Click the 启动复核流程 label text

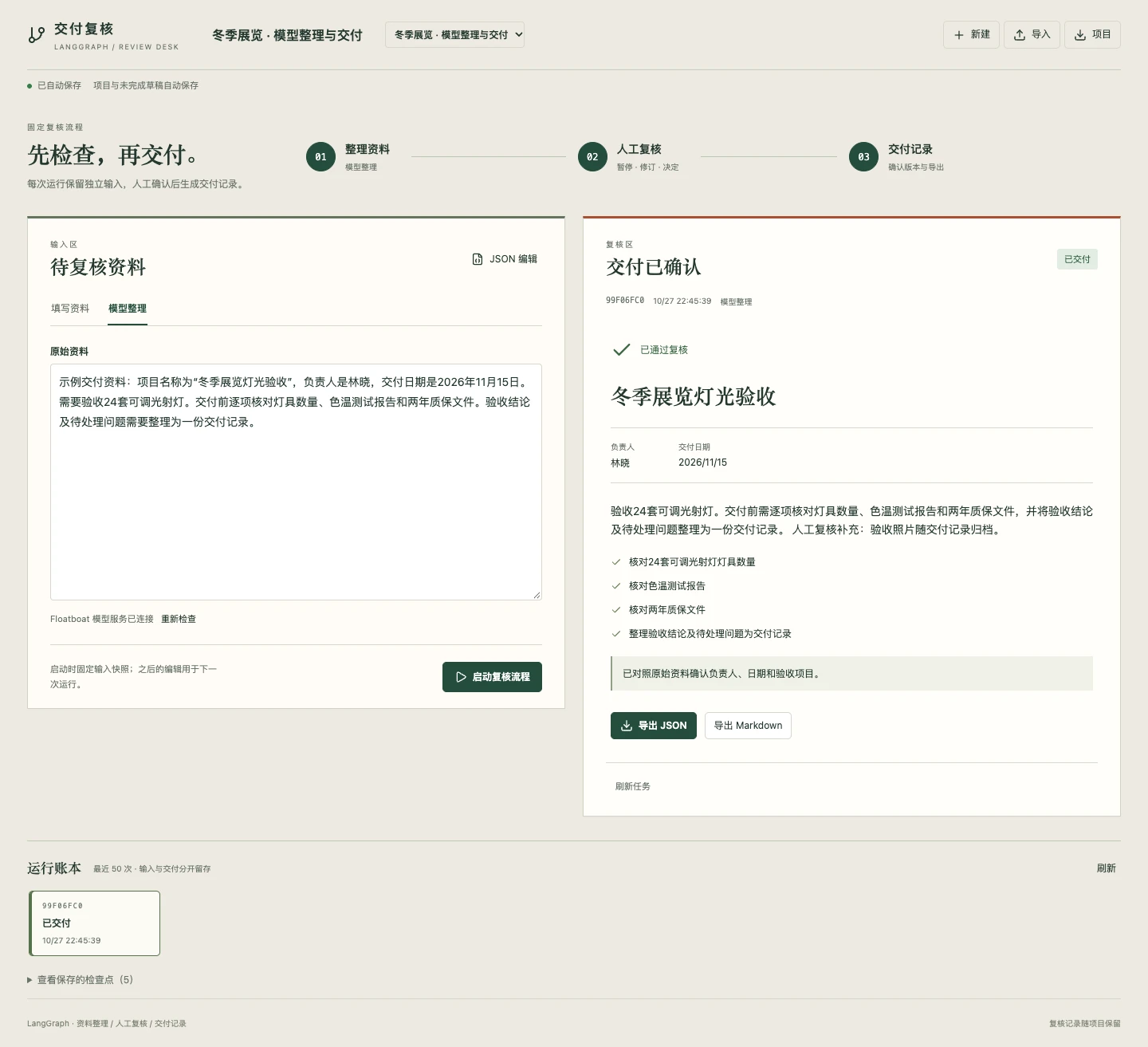pos(501,677)
